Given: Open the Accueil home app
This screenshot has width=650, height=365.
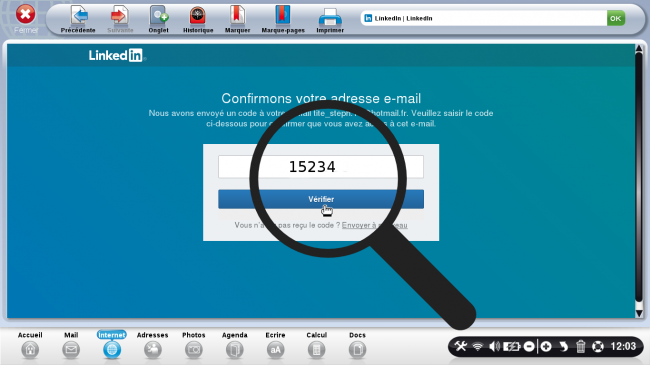Looking at the screenshot, I should coord(30,345).
